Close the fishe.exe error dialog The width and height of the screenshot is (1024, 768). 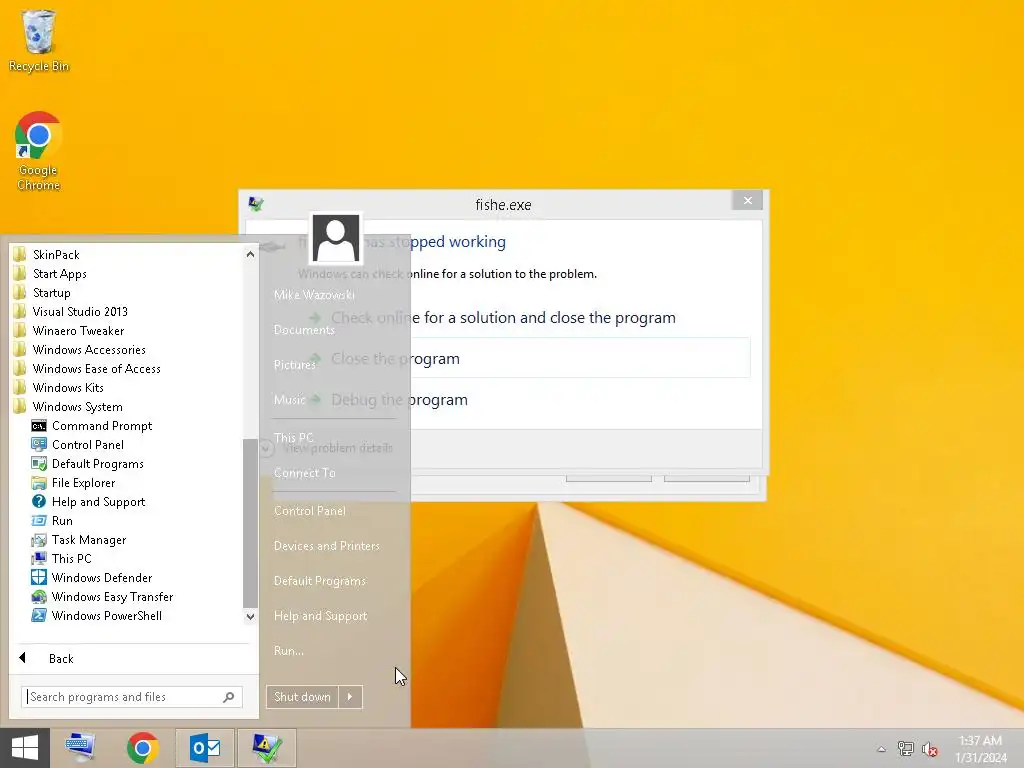click(748, 200)
